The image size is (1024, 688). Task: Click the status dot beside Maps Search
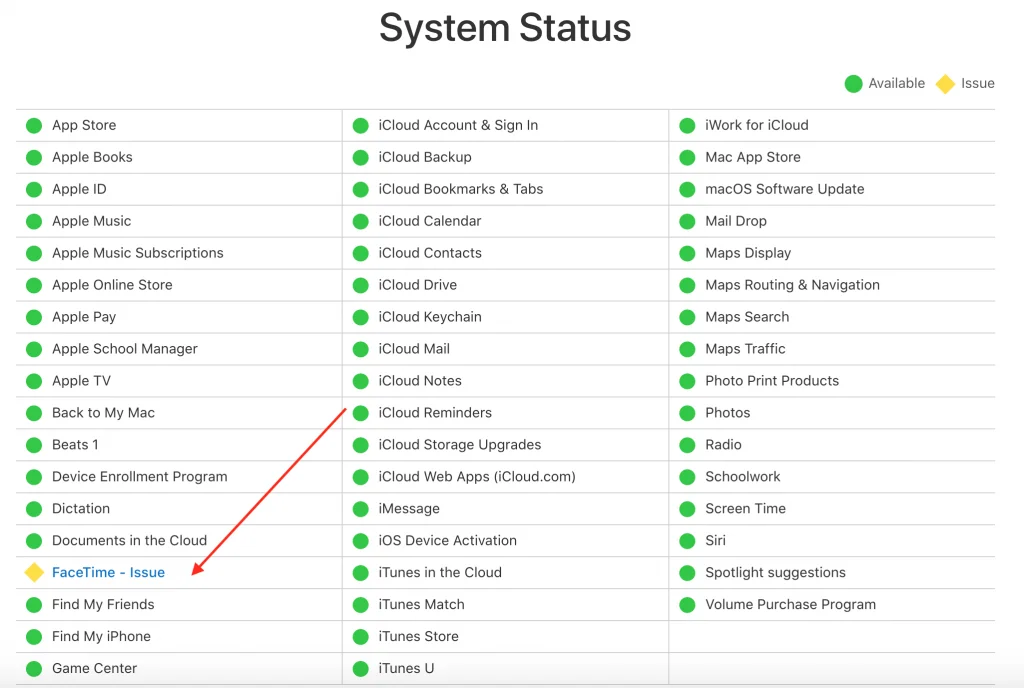(687, 317)
